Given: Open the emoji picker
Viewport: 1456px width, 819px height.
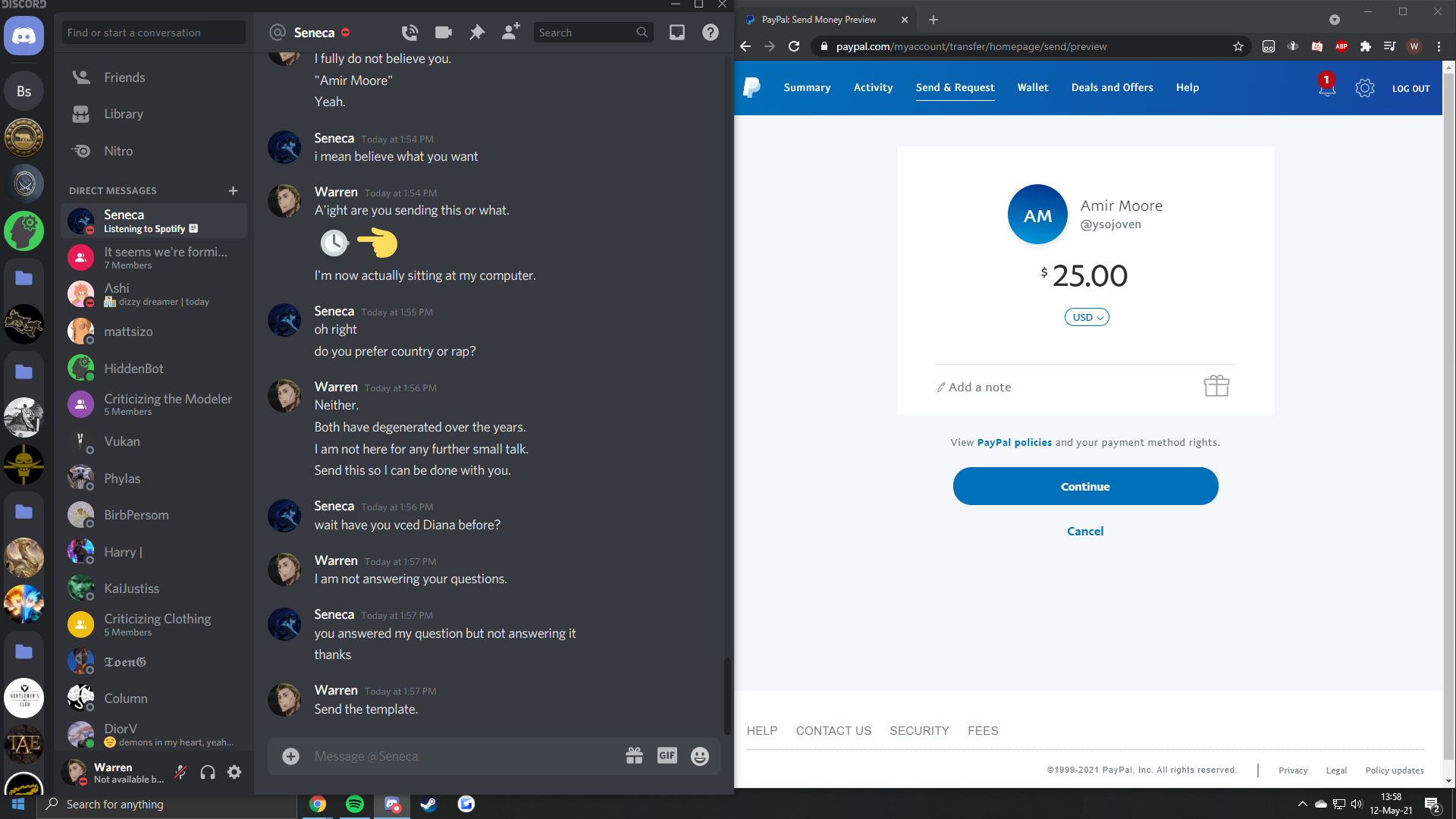Looking at the screenshot, I should (700, 756).
